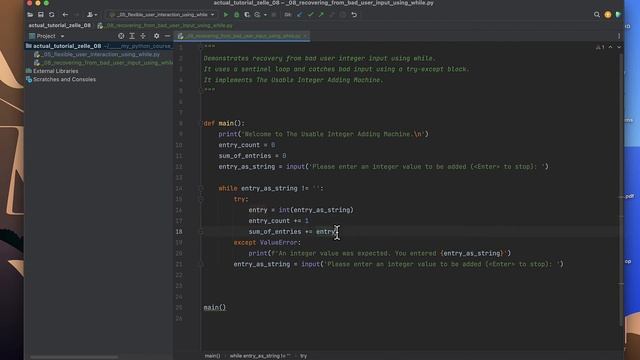Update project with the blue arrow

(x=300, y=15)
